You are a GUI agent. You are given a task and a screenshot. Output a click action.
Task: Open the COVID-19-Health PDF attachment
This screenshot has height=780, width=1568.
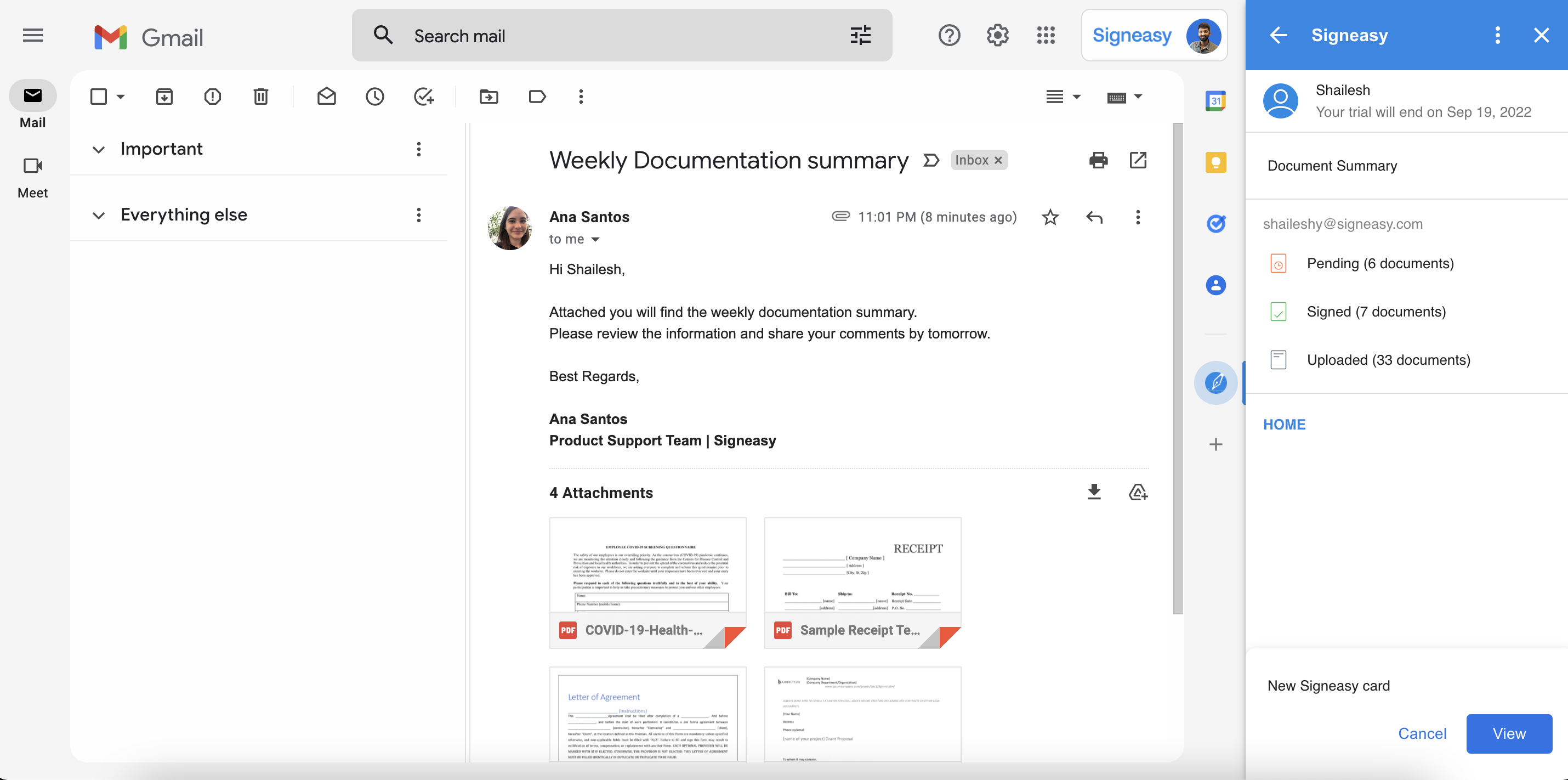(x=647, y=583)
